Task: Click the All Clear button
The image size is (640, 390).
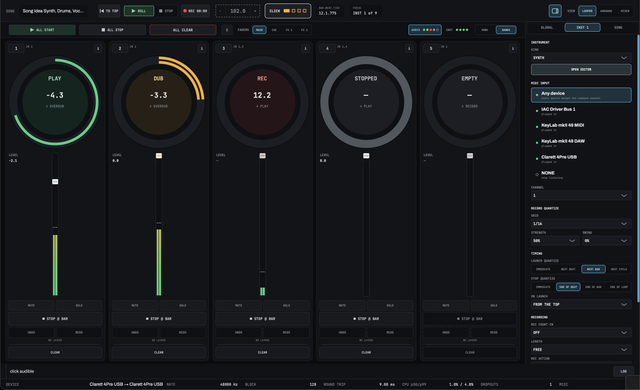Action: (x=183, y=30)
